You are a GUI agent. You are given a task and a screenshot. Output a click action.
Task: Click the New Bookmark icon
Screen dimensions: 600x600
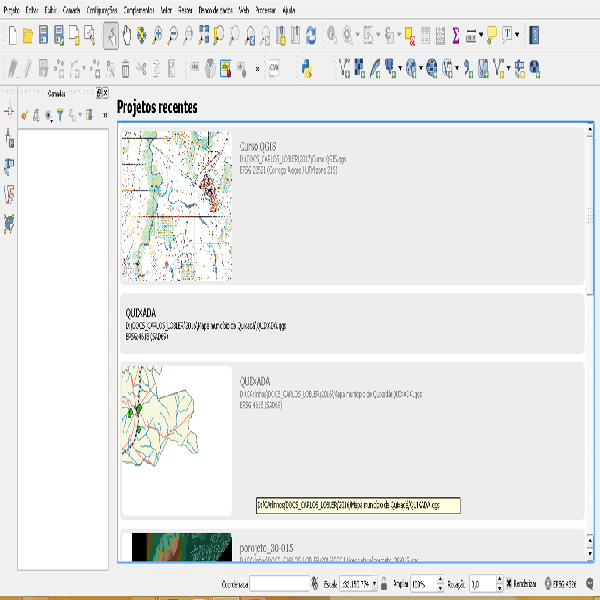[x=281, y=35]
